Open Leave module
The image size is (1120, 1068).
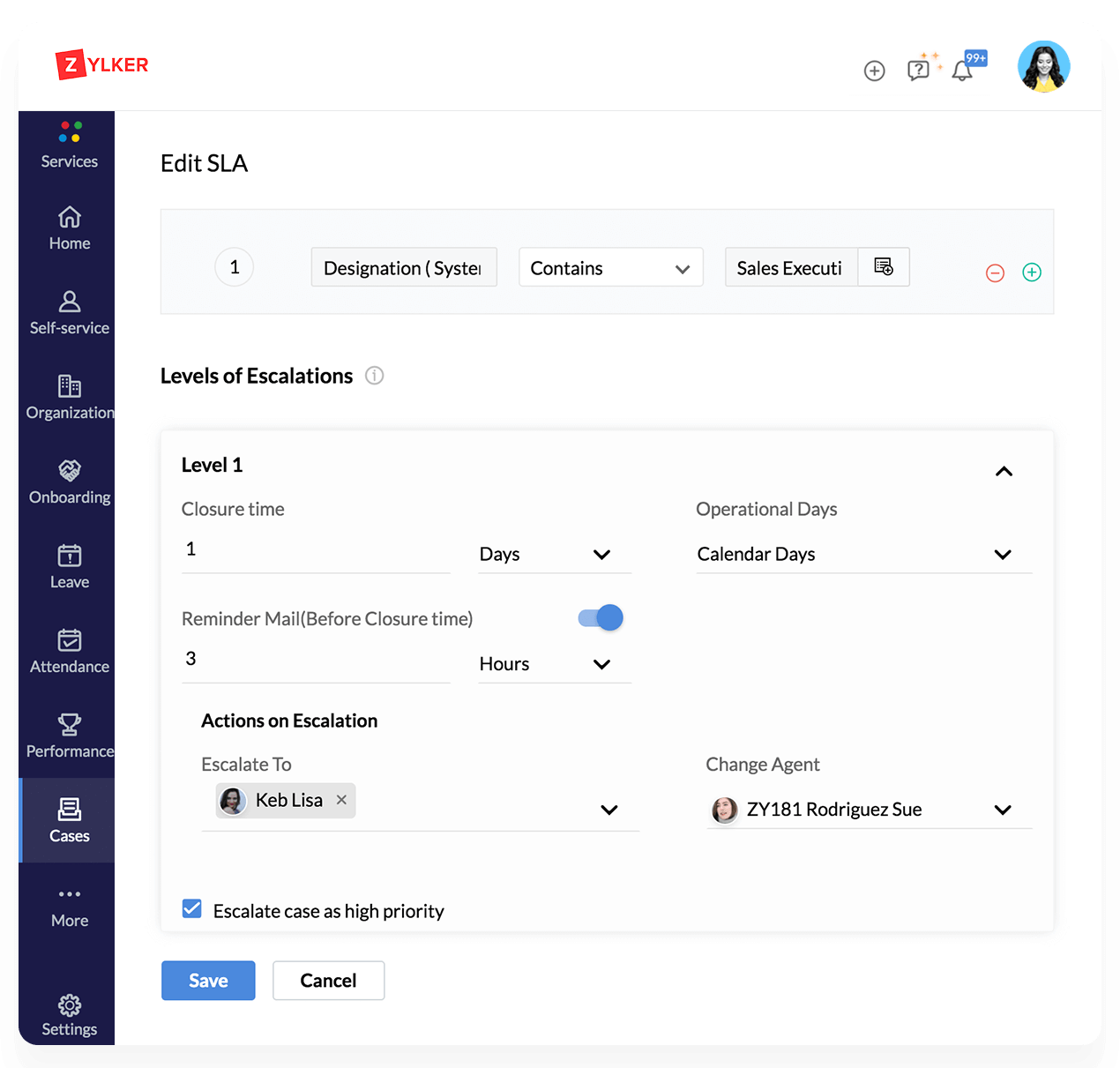coord(70,567)
